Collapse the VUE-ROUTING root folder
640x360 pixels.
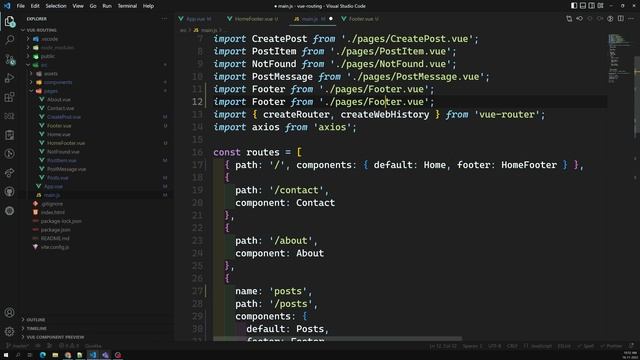(41, 30)
